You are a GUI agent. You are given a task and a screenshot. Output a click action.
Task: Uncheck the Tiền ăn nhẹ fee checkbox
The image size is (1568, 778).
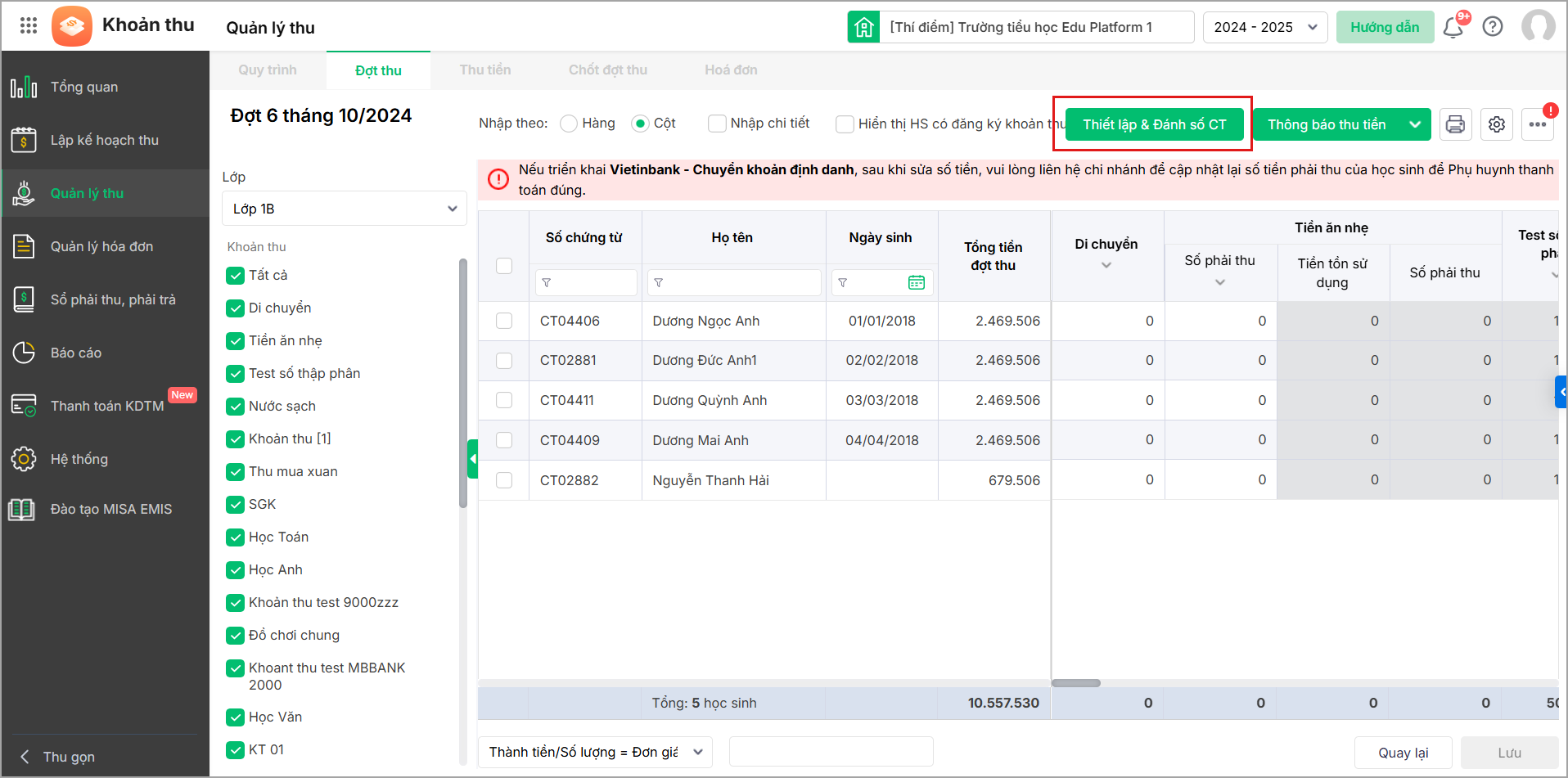click(236, 340)
